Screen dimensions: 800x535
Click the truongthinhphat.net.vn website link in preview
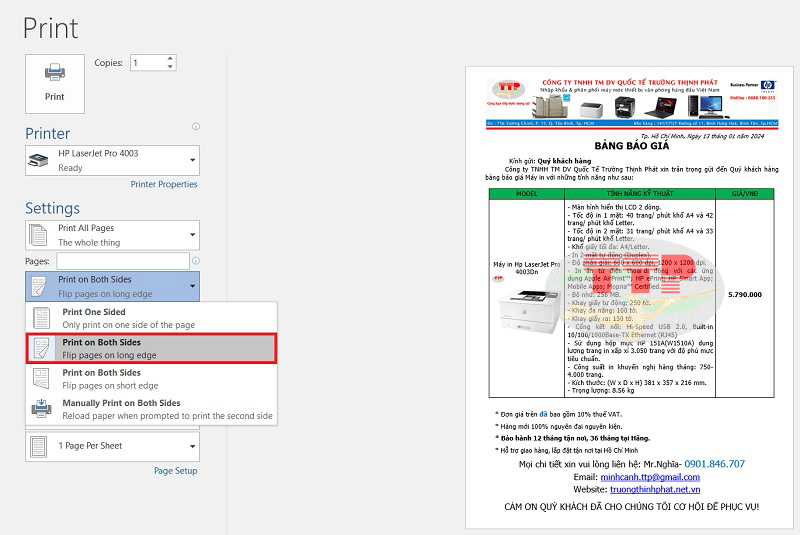[x=655, y=489]
